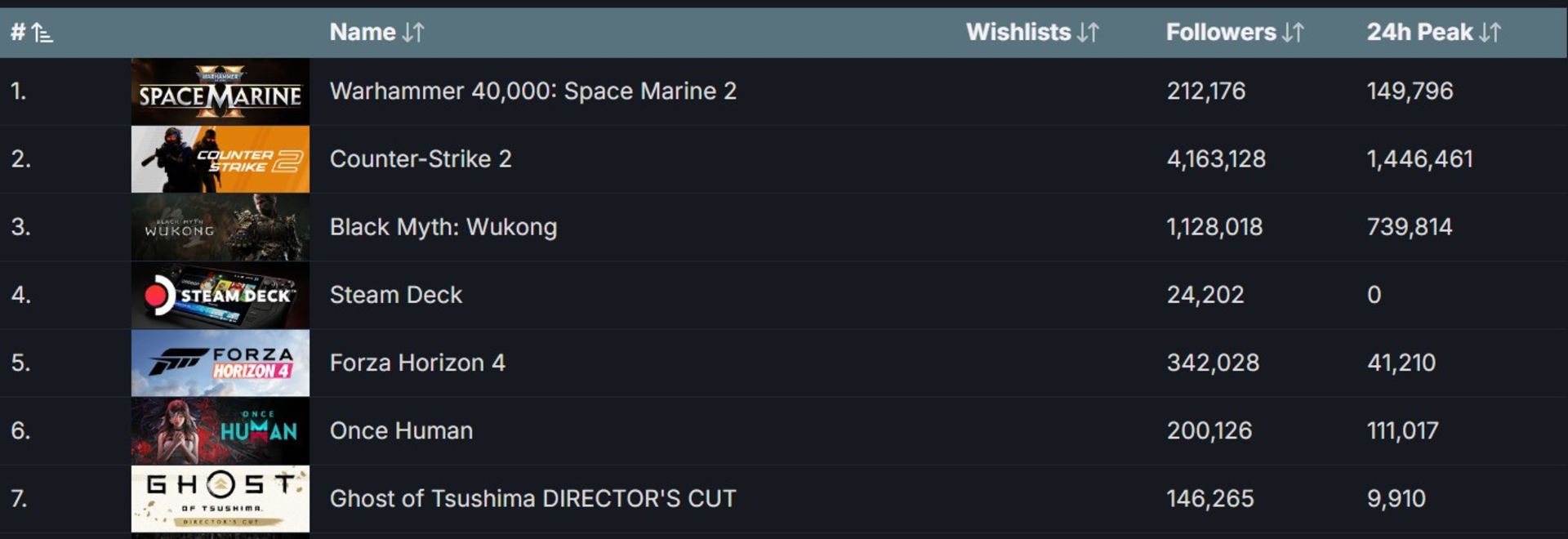Viewport: 1568px width, 539px height.
Task: Click the Wishlists sort arrows icon
Action: (1089, 33)
